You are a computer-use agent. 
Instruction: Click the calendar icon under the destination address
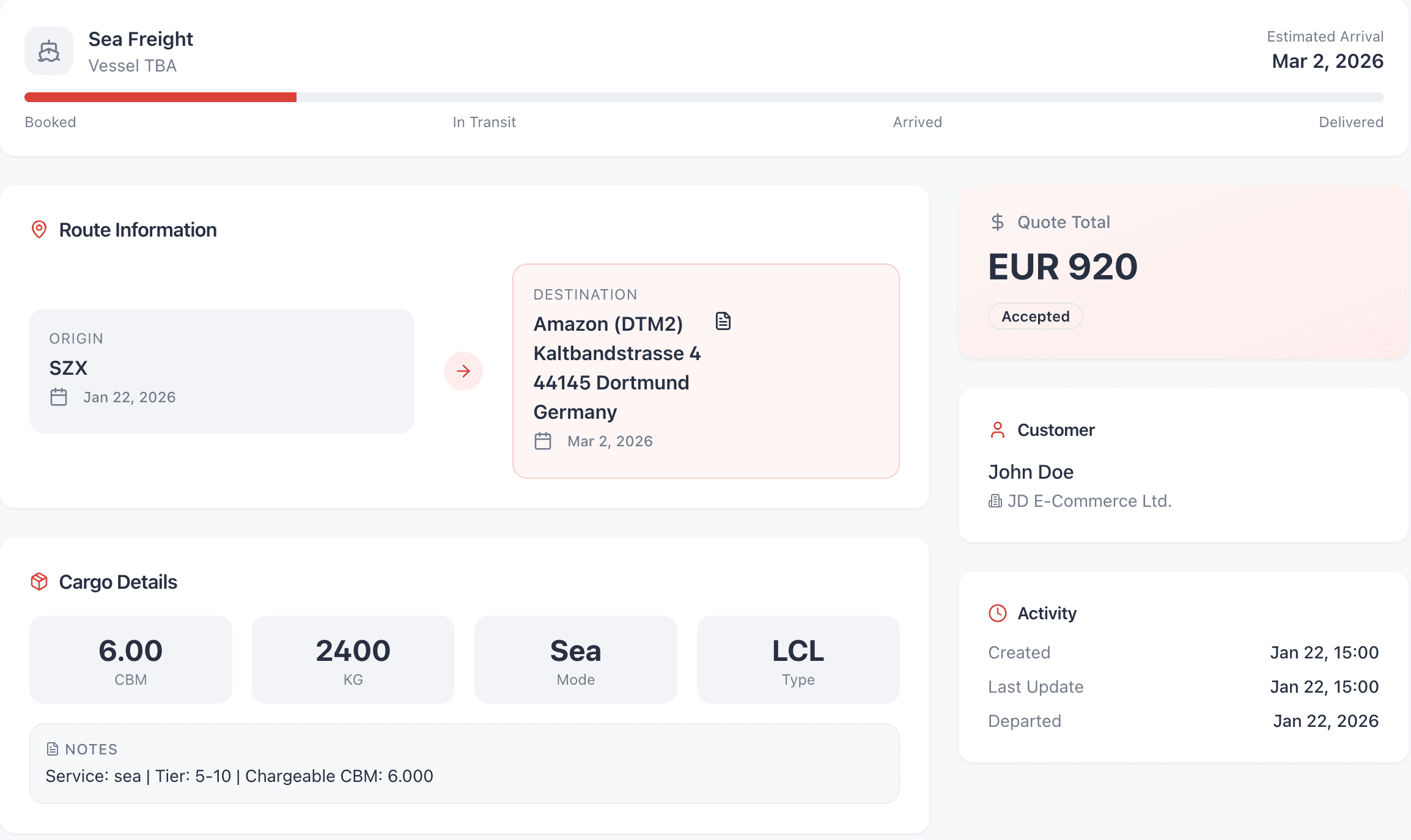click(x=543, y=440)
